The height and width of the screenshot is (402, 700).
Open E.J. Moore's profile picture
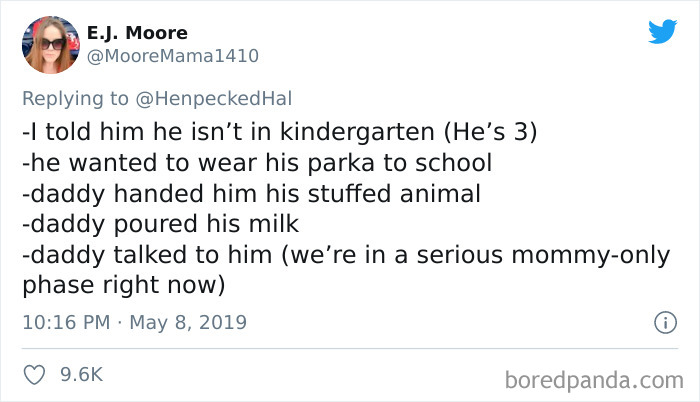click(50, 44)
